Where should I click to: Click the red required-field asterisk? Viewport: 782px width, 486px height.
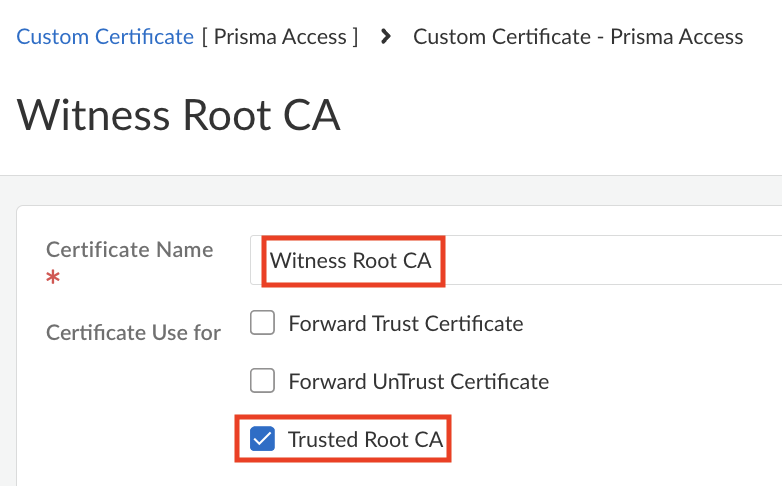click(53, 278)
